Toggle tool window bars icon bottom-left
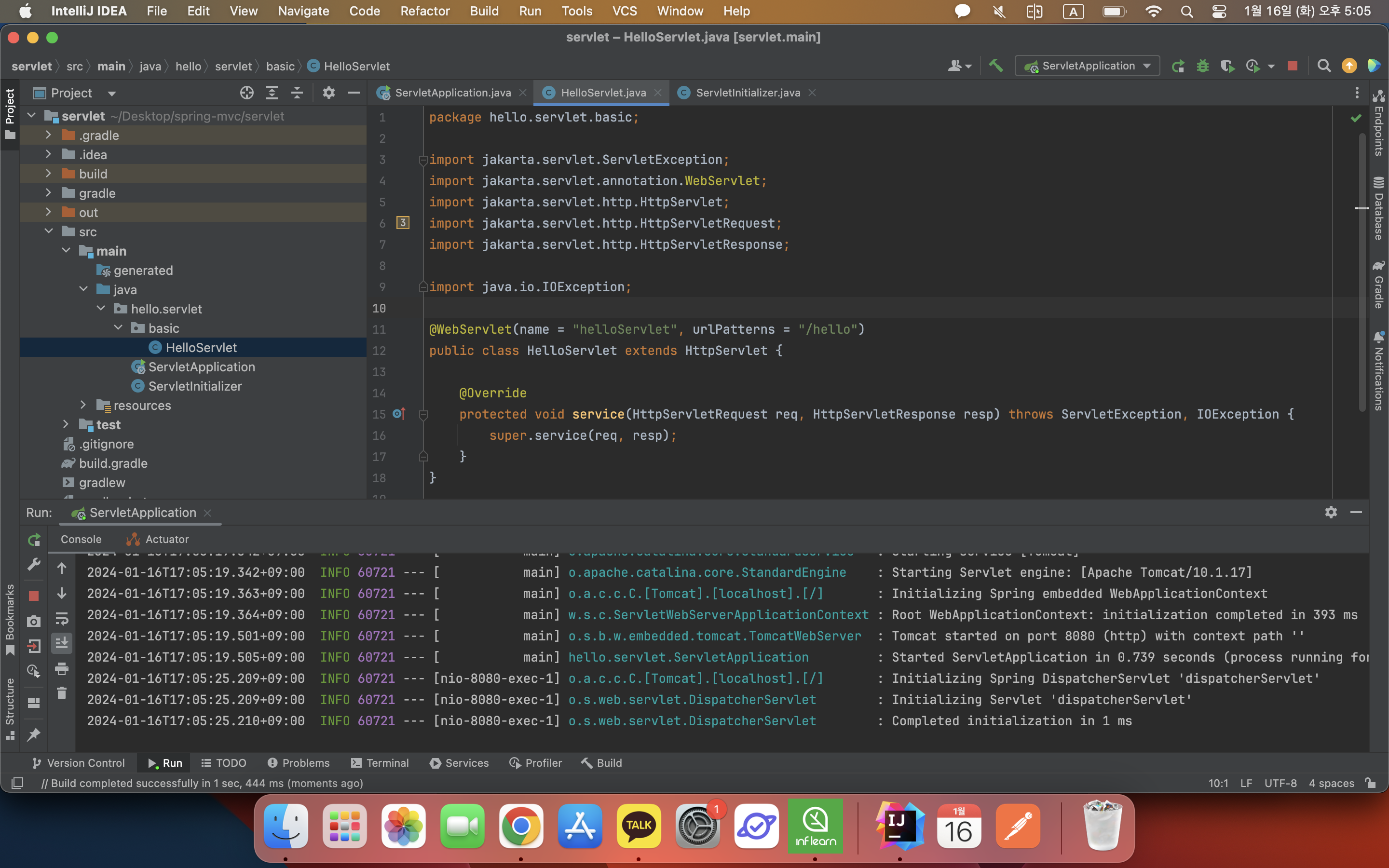 click(17, 783)
